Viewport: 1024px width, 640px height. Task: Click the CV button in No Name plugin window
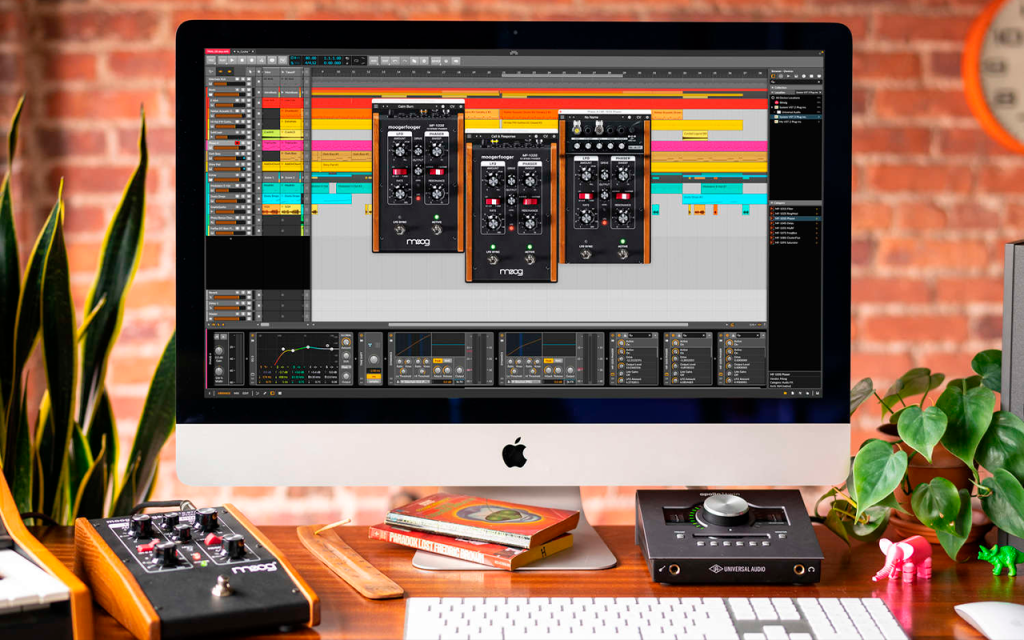(x=639, y=118)
